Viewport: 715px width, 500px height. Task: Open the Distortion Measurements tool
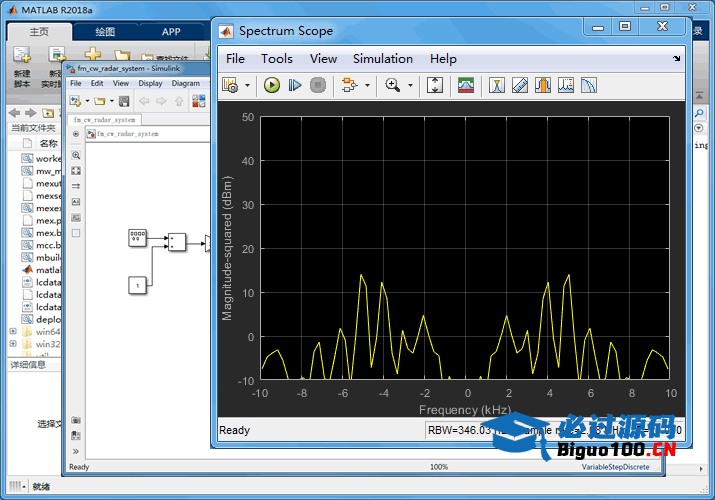click(x=566, y=86)
